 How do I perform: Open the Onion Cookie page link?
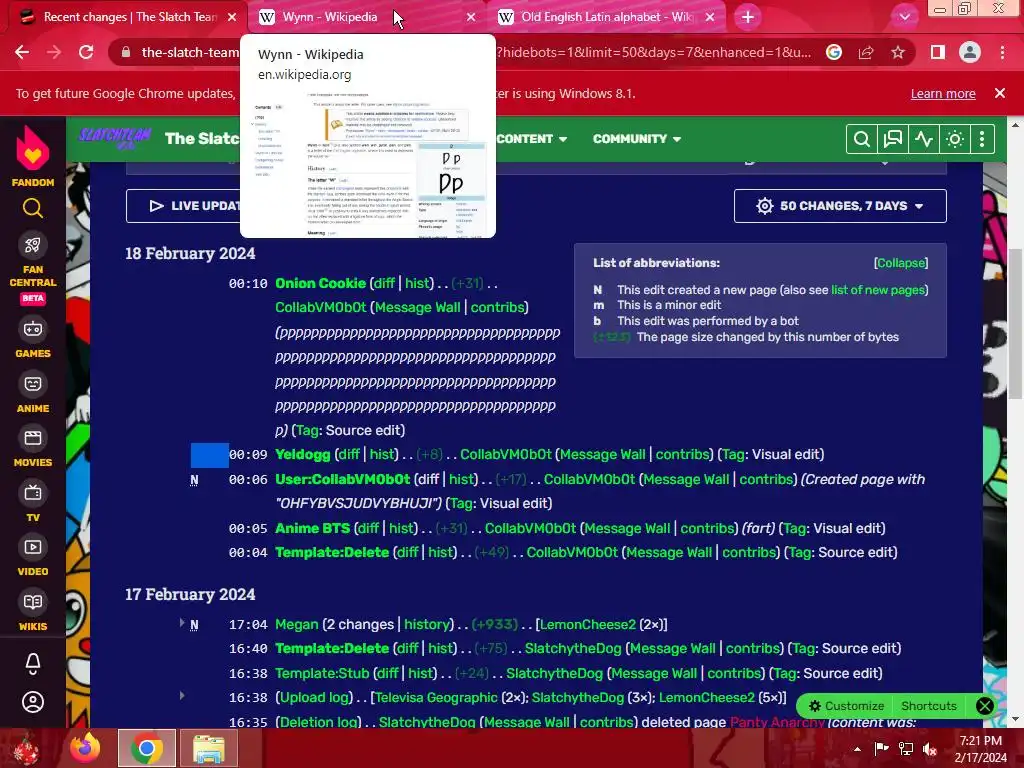(x=320, y=283)
